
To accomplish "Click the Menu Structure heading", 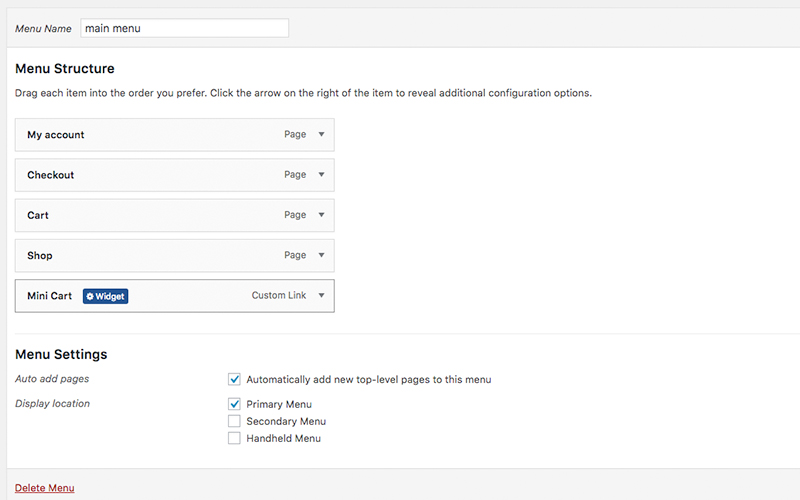I will (65, 68).
